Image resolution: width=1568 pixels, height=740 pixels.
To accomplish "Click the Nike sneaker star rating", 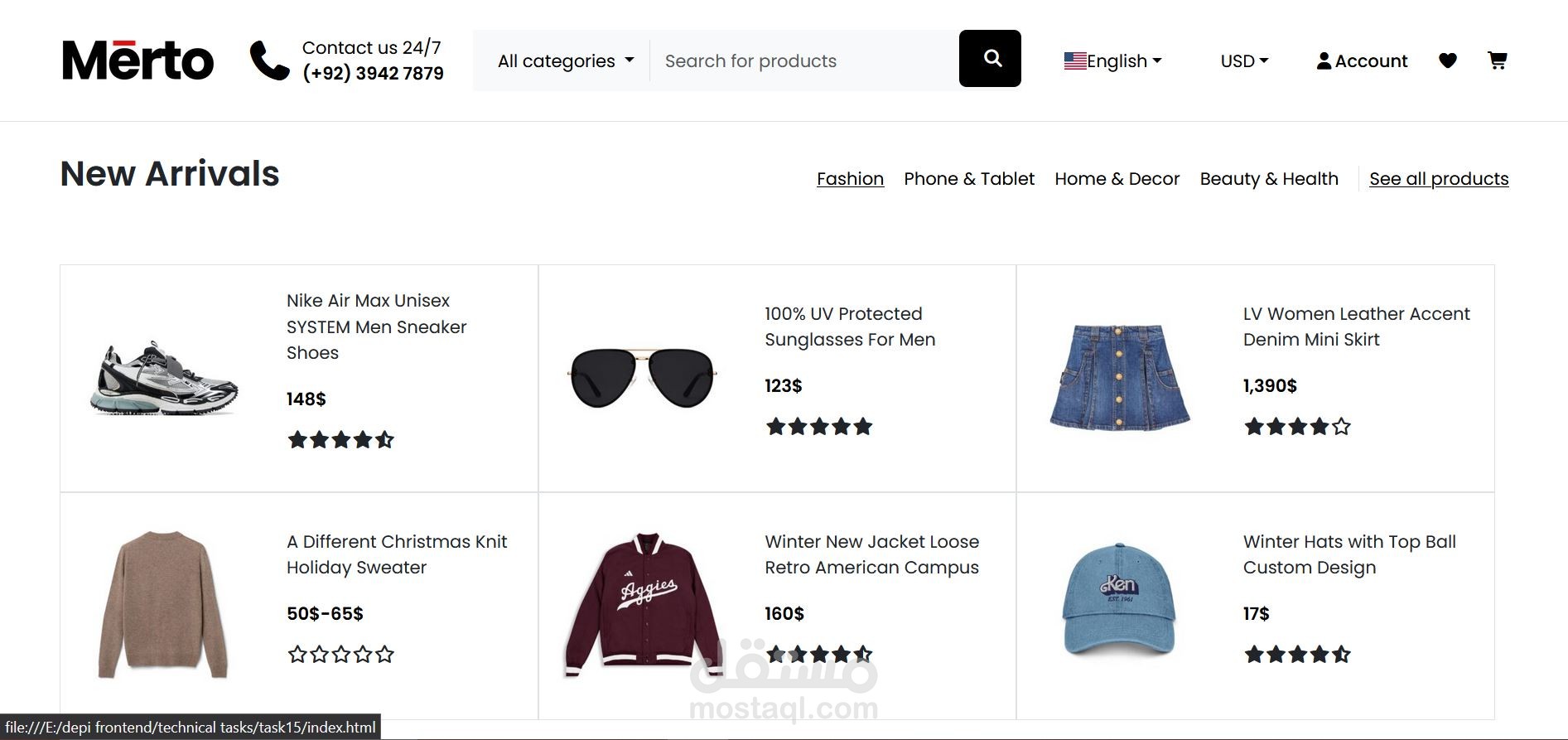I will [340, 440].
